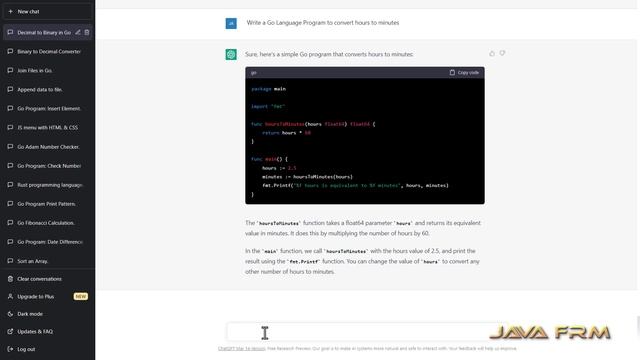Delete the Decimal to Binary chat
This screenshot has width=640, height=360.
tap(87, 32)
